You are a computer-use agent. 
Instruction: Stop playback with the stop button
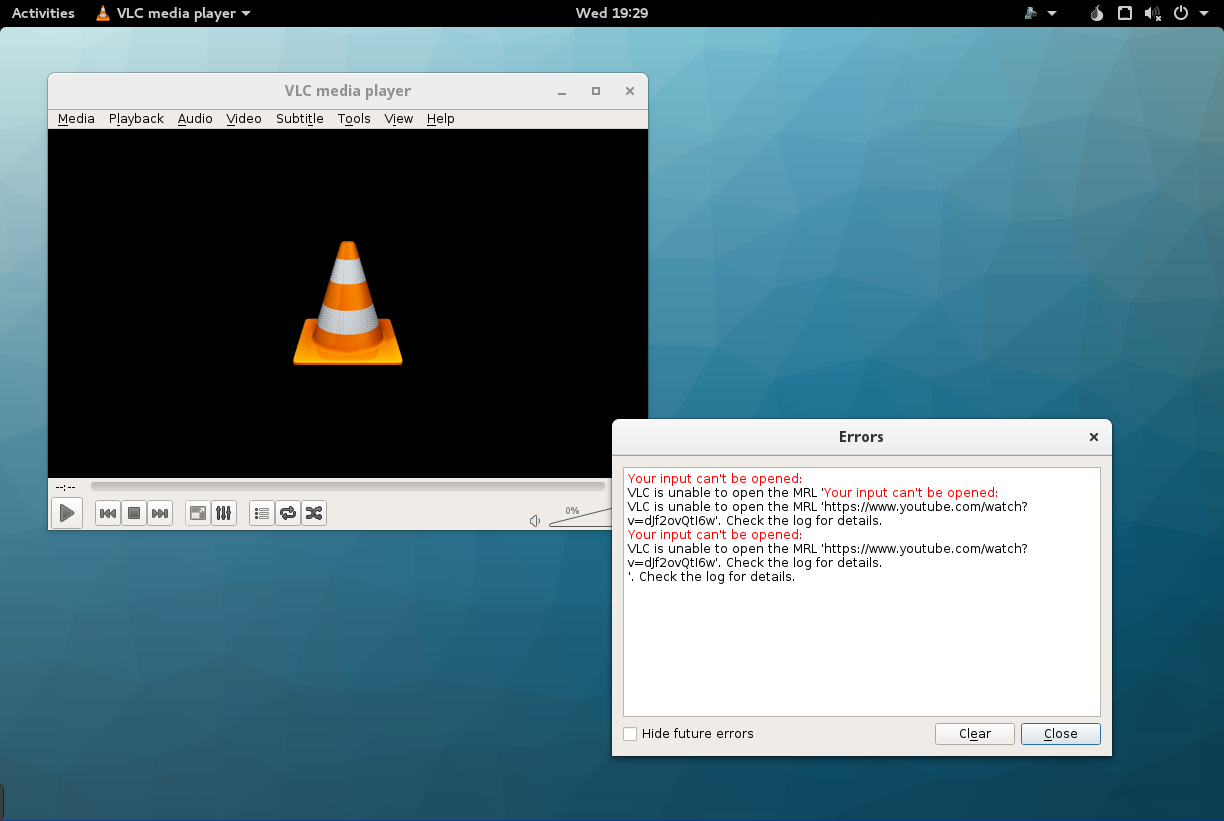134,513
